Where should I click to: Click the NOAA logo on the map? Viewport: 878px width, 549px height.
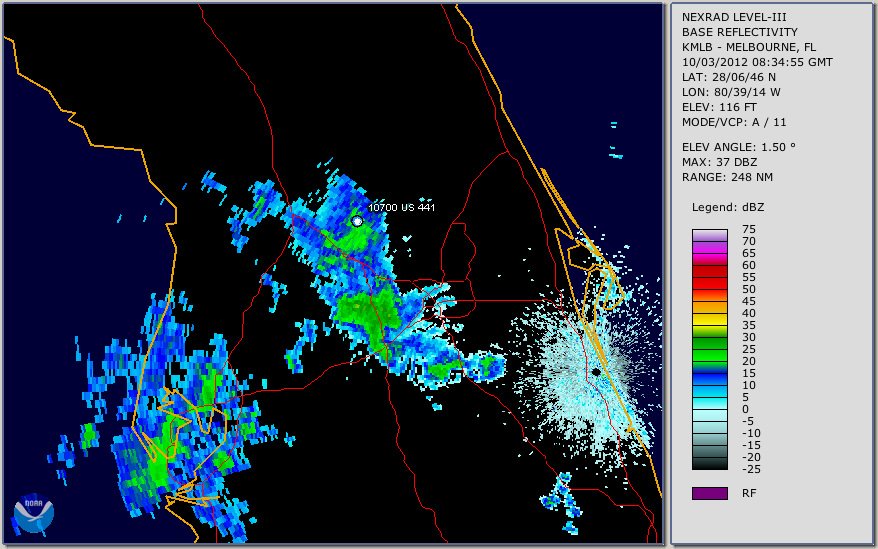point(34,513)
